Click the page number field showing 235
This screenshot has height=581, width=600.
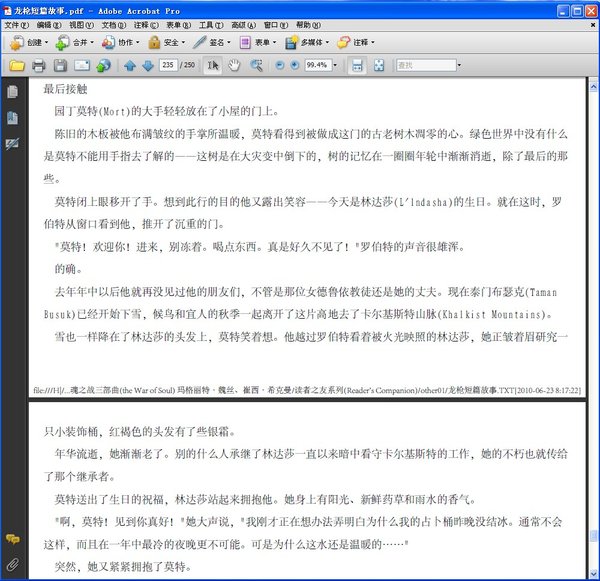coord(169,66)
